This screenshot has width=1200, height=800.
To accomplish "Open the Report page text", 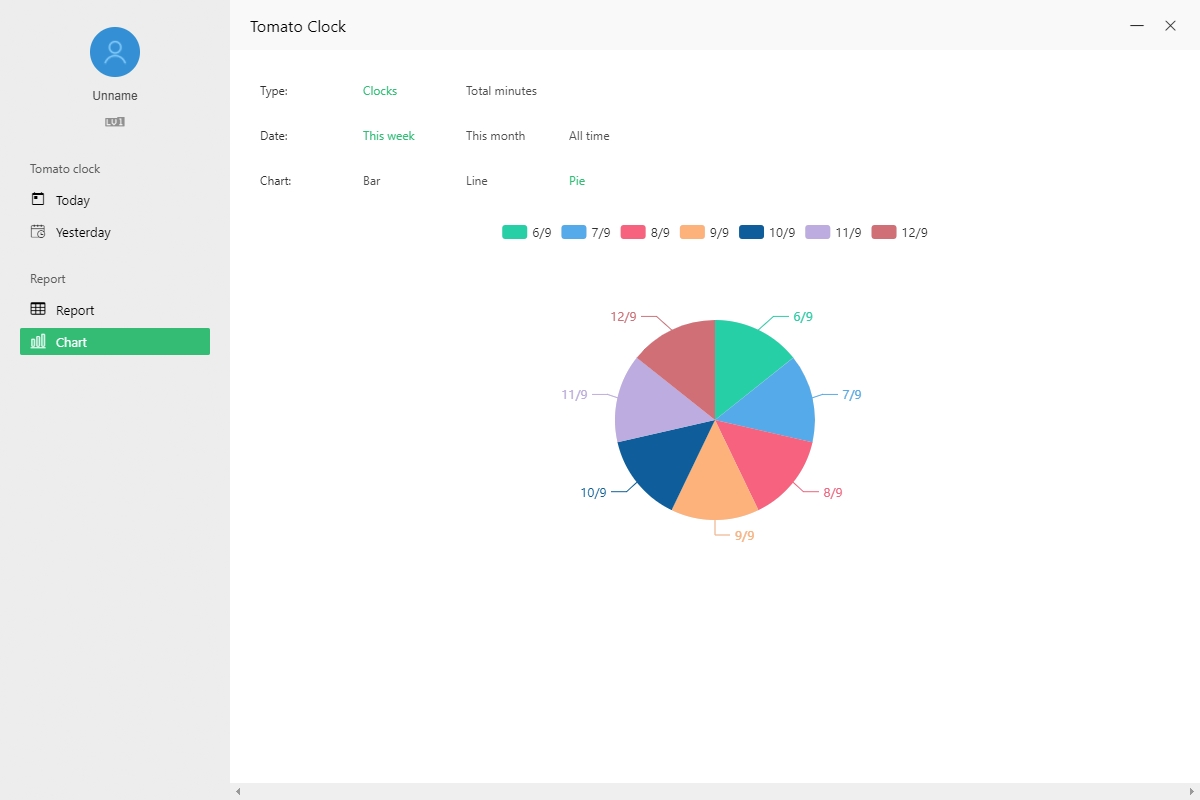I will coord(75,311).
